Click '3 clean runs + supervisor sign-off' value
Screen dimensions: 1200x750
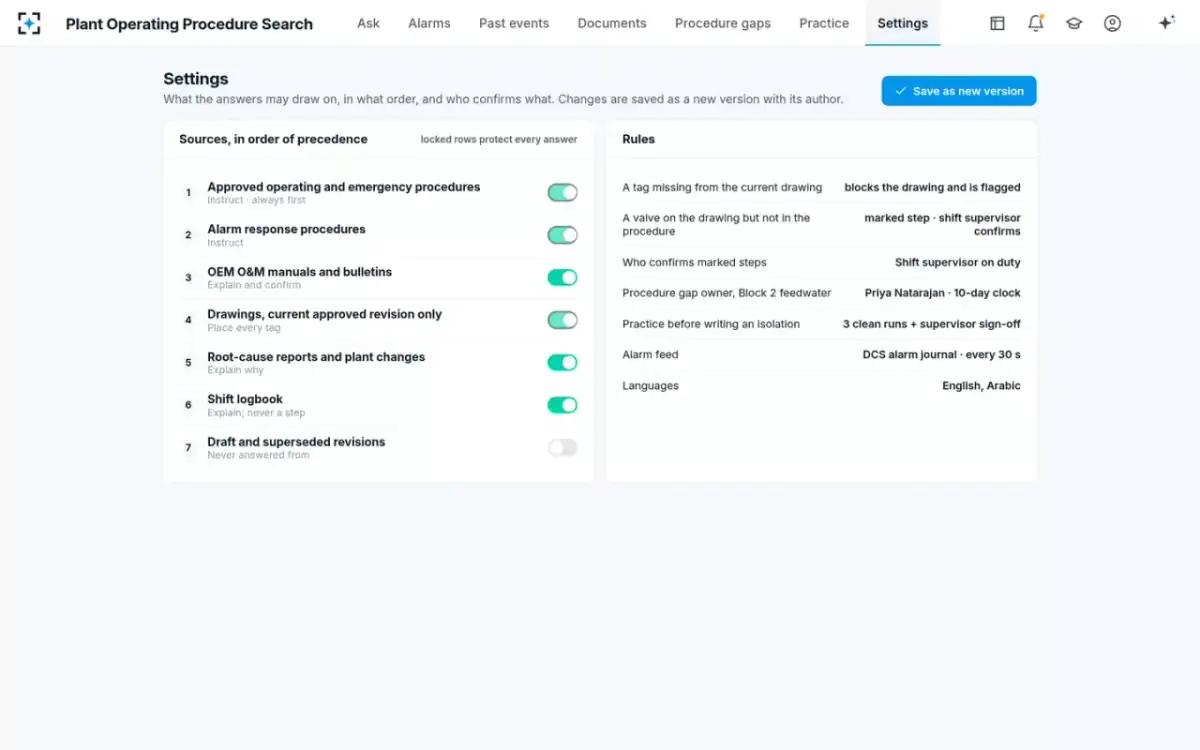[932, 324]
